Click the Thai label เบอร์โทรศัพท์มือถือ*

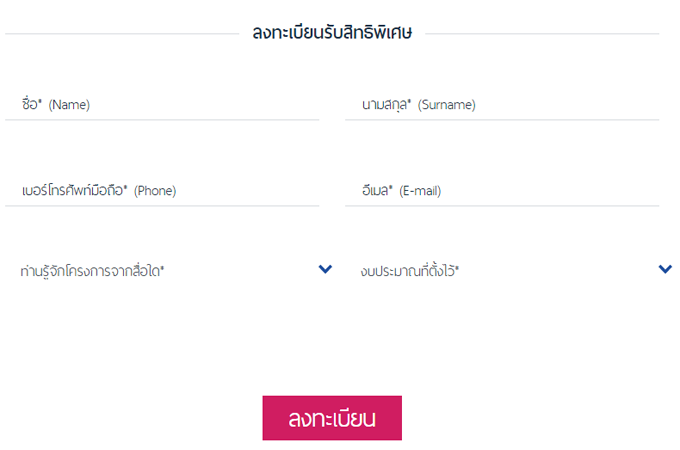[x=74, y=190]
